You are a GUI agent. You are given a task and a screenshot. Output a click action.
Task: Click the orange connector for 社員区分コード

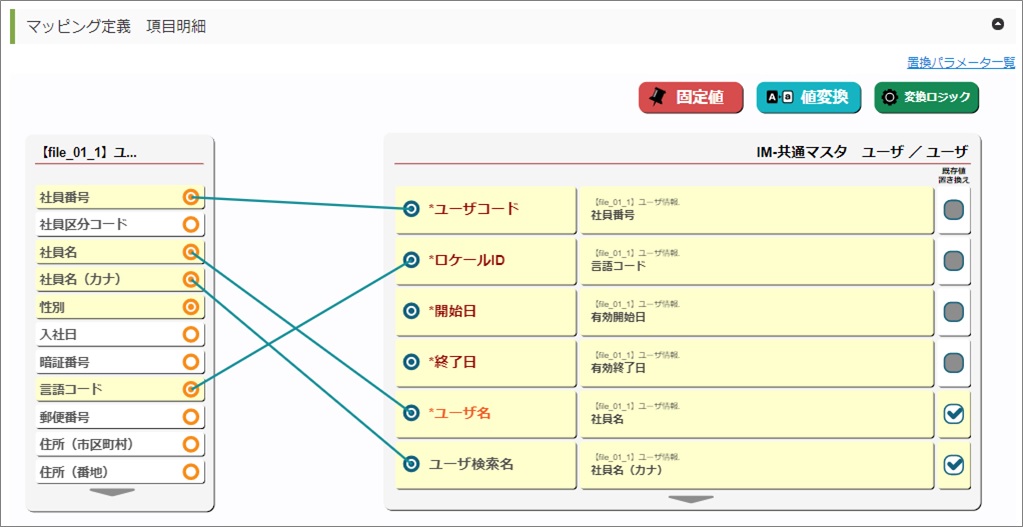(191, 224)
